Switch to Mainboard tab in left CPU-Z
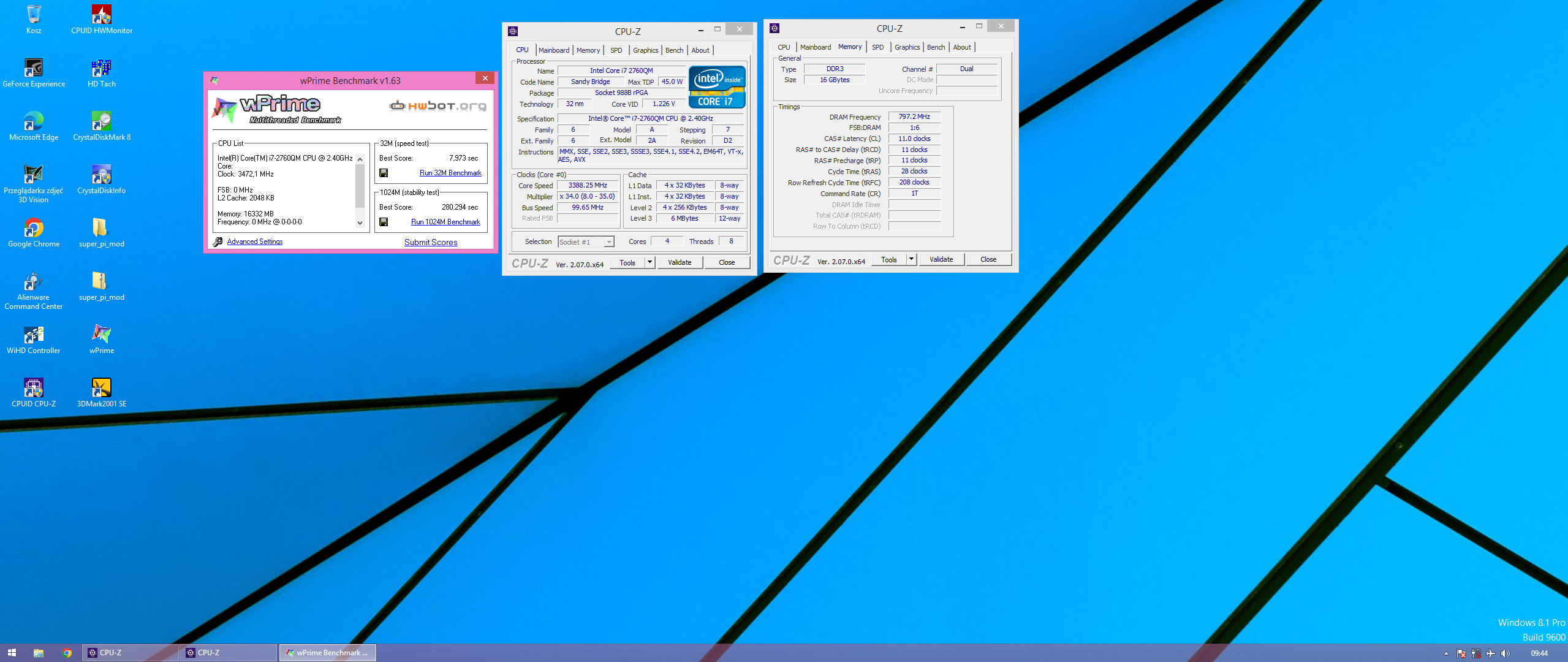This screenshot has width=1568, height=662. [554, 50]
